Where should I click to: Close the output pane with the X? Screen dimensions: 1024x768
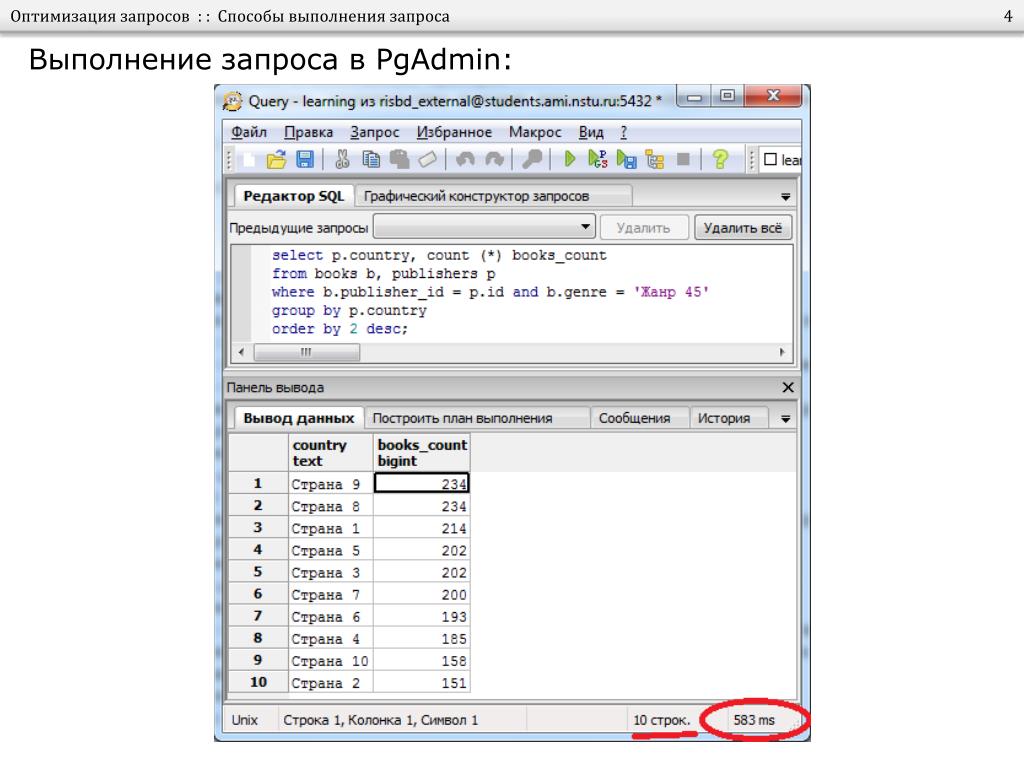(788, 387)
